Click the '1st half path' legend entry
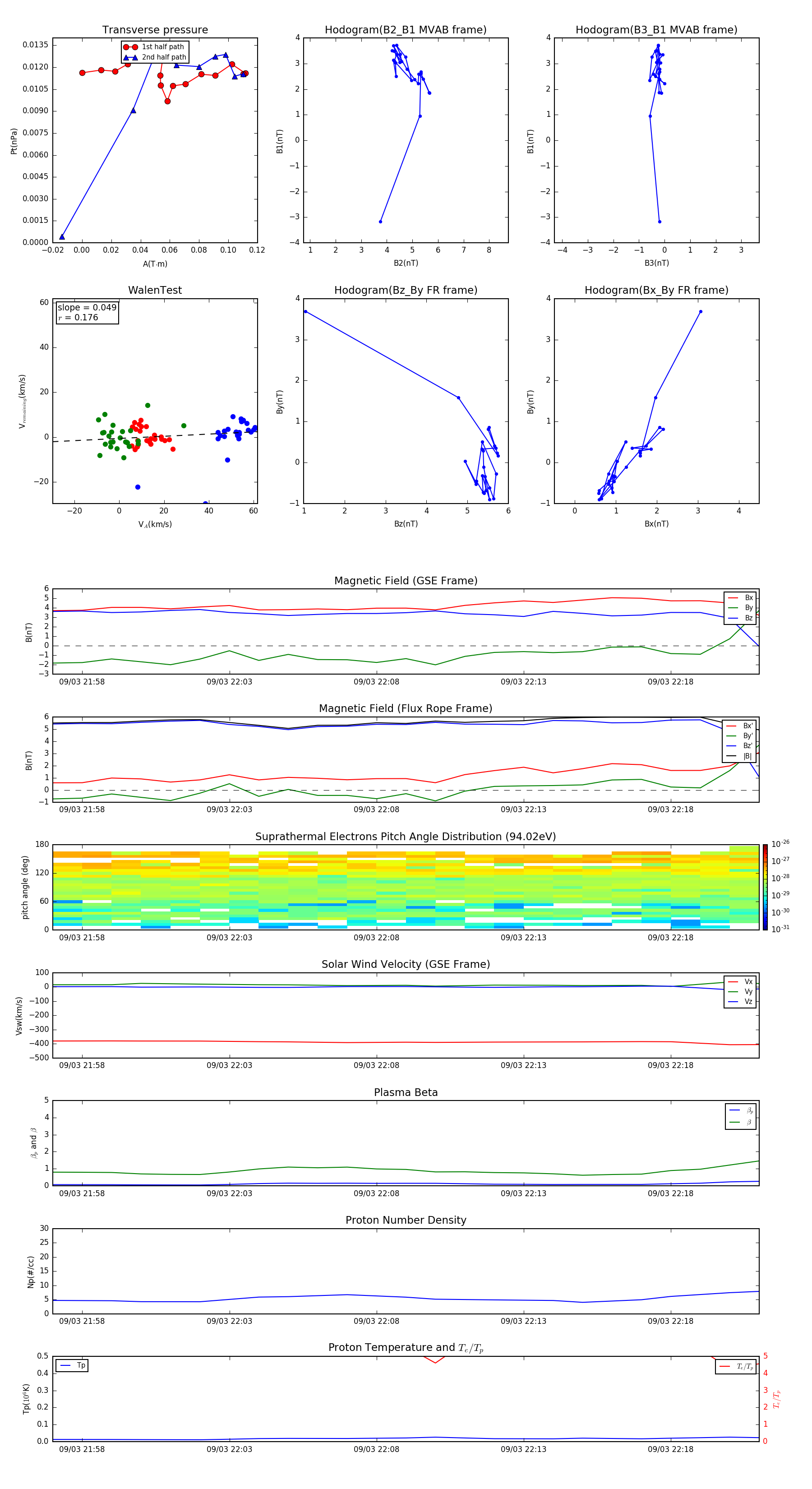 point(154,47)
